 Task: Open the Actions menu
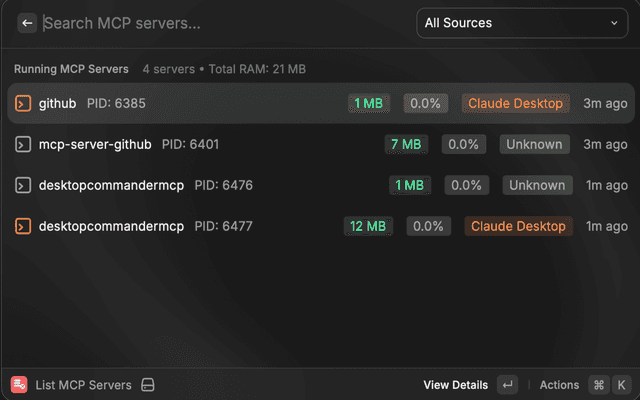click(559, 385)
